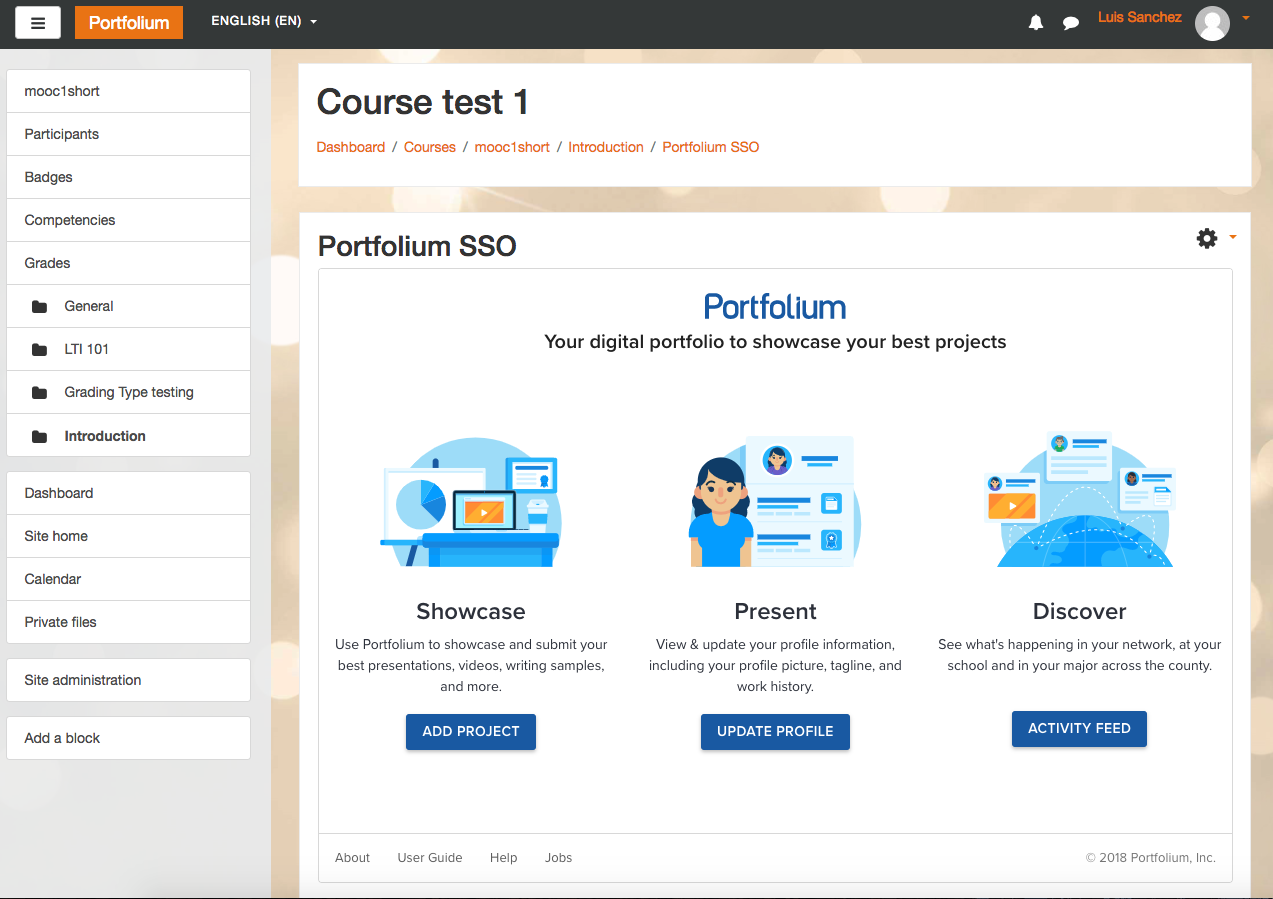Open the notifications bell icon

(1036, 22)
